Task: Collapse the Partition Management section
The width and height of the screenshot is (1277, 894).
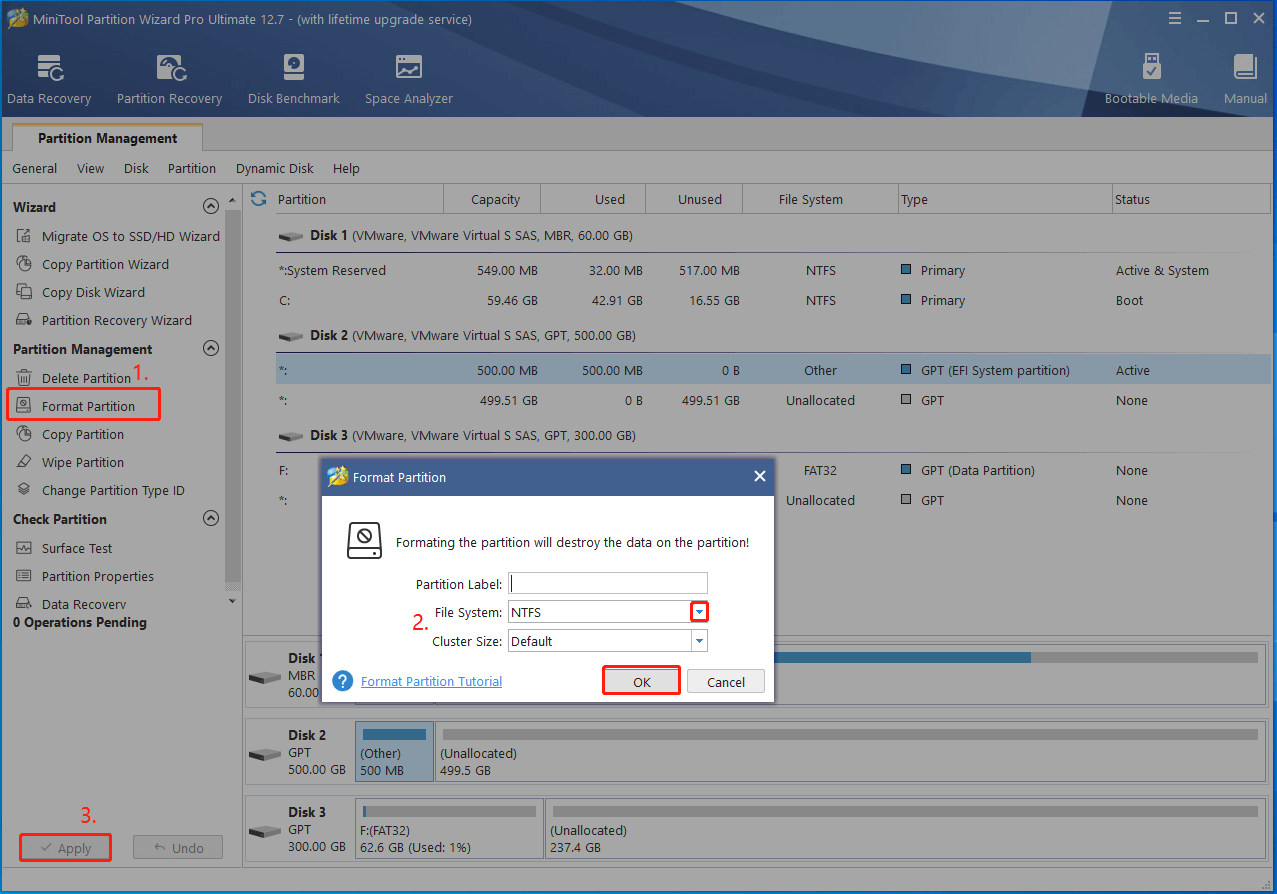Action: click(210, 349)
